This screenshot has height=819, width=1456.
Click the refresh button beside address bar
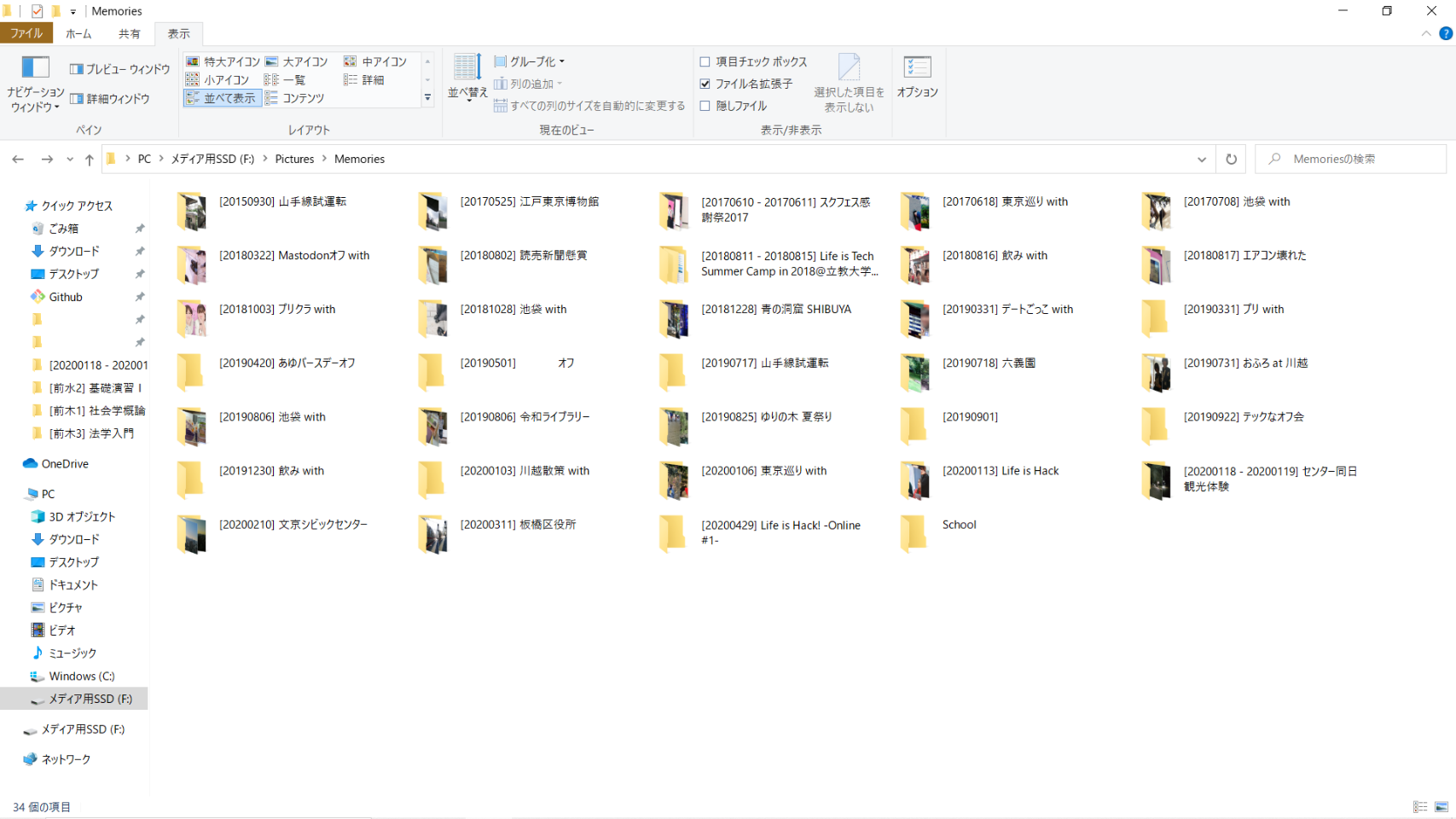pos(1231,160)
